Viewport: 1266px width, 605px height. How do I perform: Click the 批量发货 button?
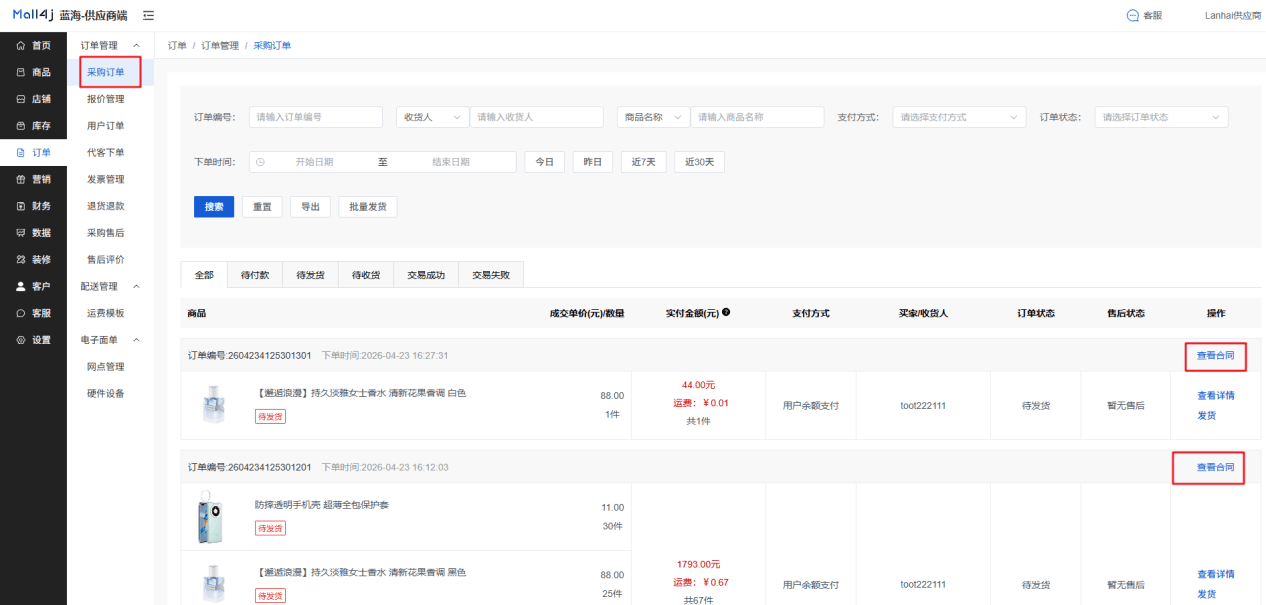pos(368,207)
